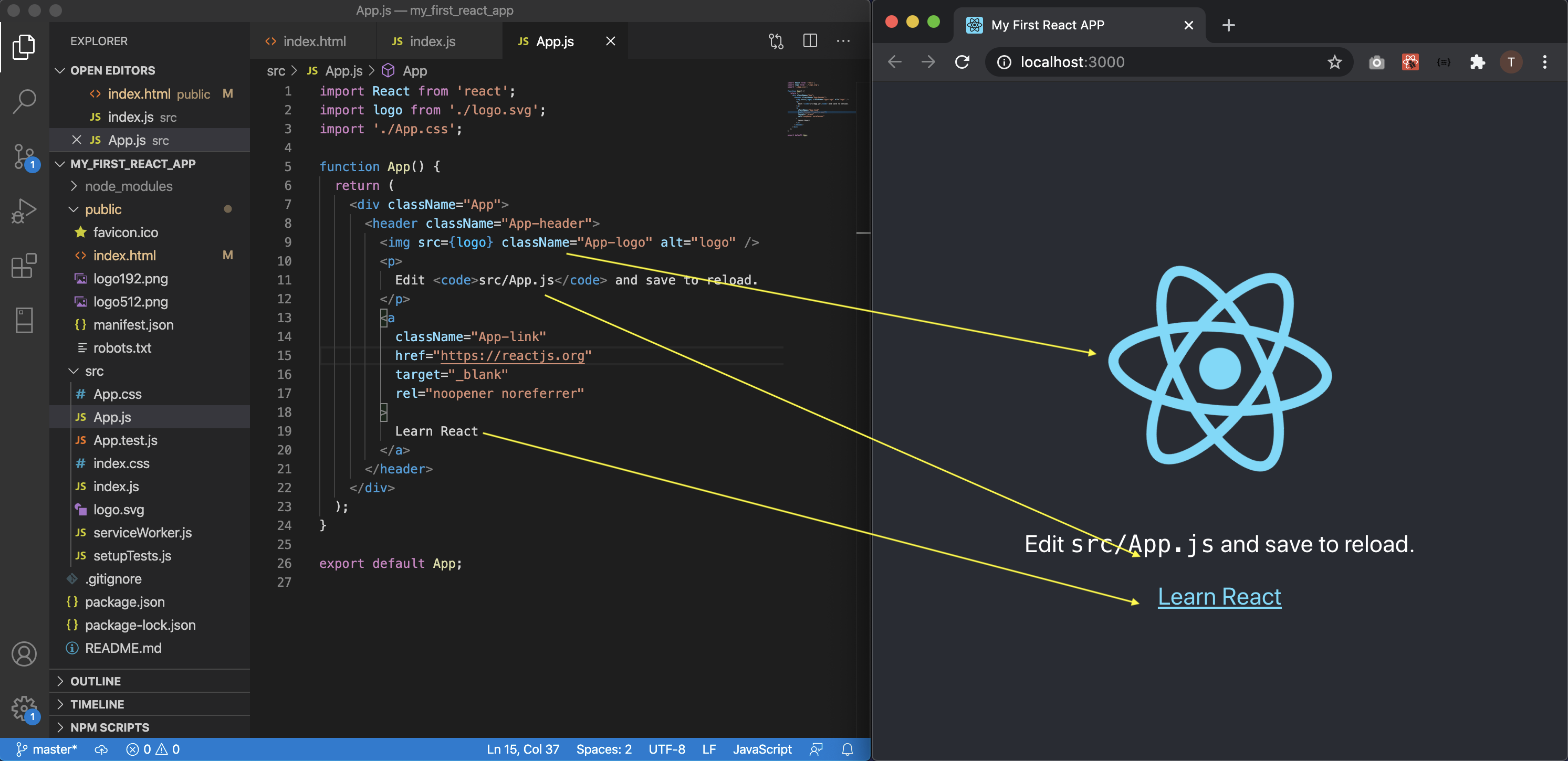Viewport: 1568px width, 761px height.
Task: Open Run and Debug view
Action: coord(24,211)
